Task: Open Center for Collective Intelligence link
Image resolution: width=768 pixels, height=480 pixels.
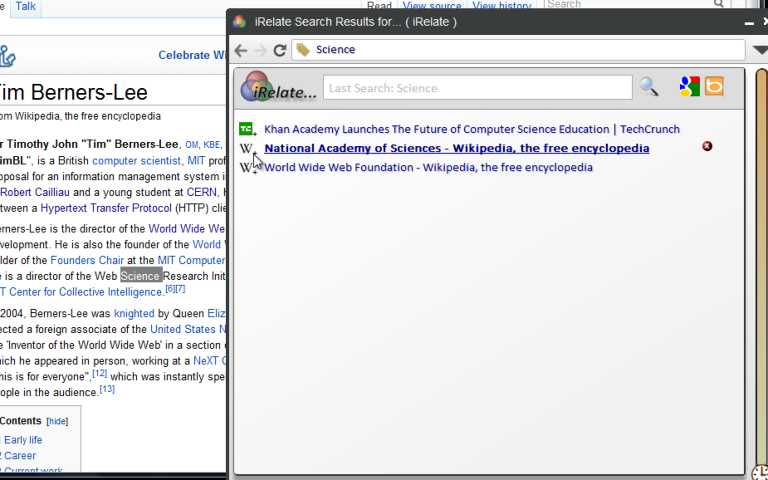Action: coord(86,292)
